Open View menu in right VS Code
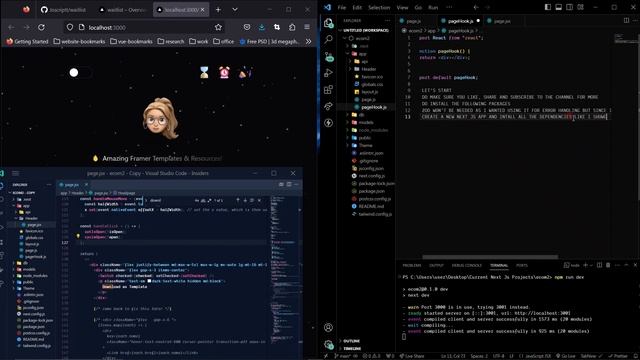 (x=402, y=7)
